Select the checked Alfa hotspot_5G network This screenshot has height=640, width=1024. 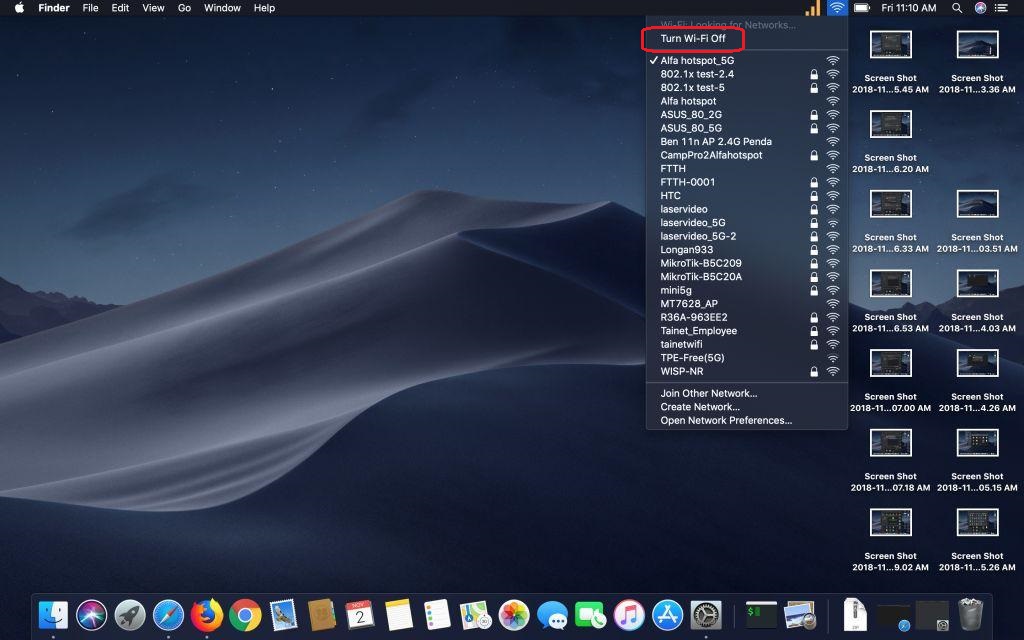coord(697,60)
